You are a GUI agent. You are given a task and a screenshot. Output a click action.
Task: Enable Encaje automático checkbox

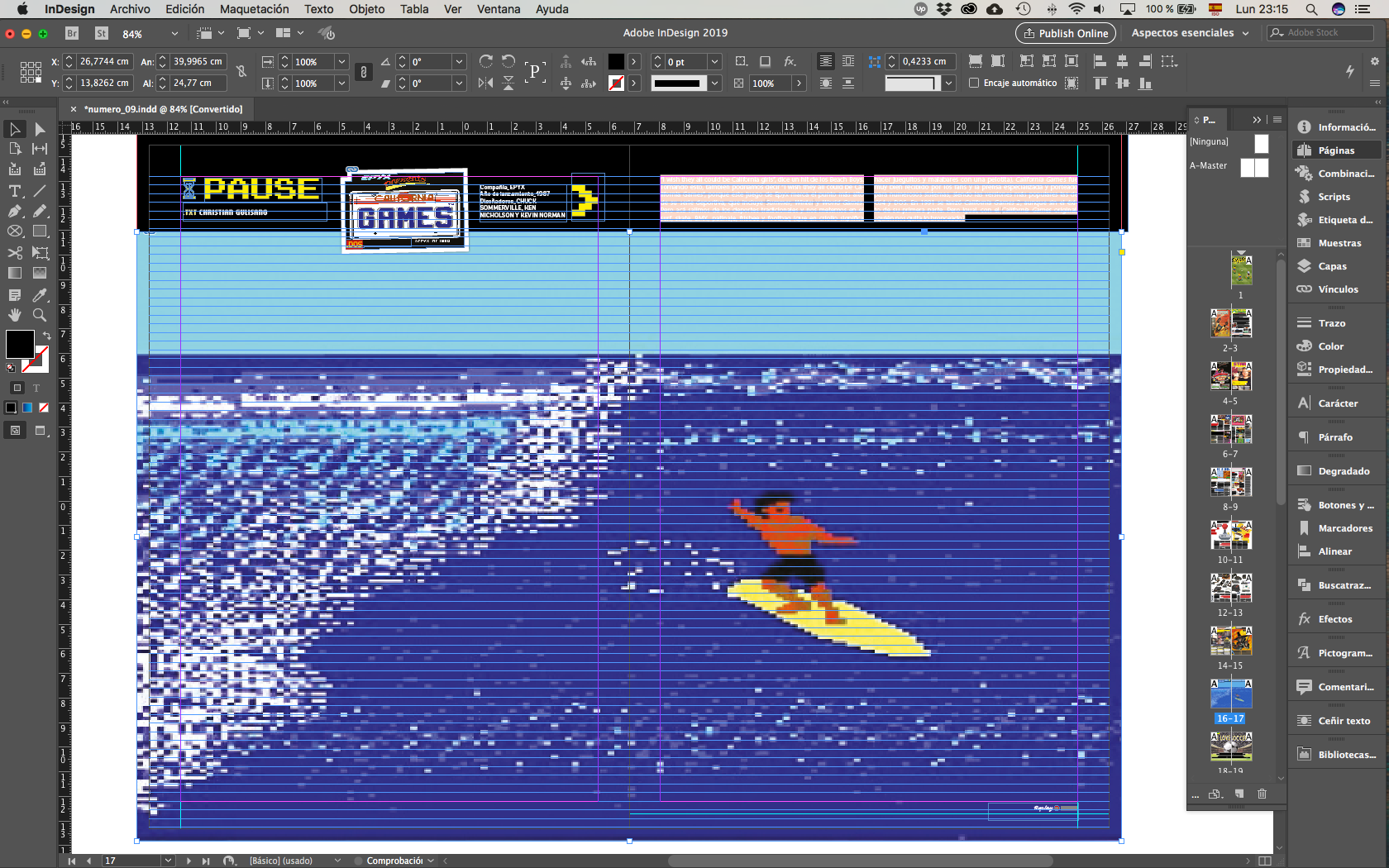point(974,83)
